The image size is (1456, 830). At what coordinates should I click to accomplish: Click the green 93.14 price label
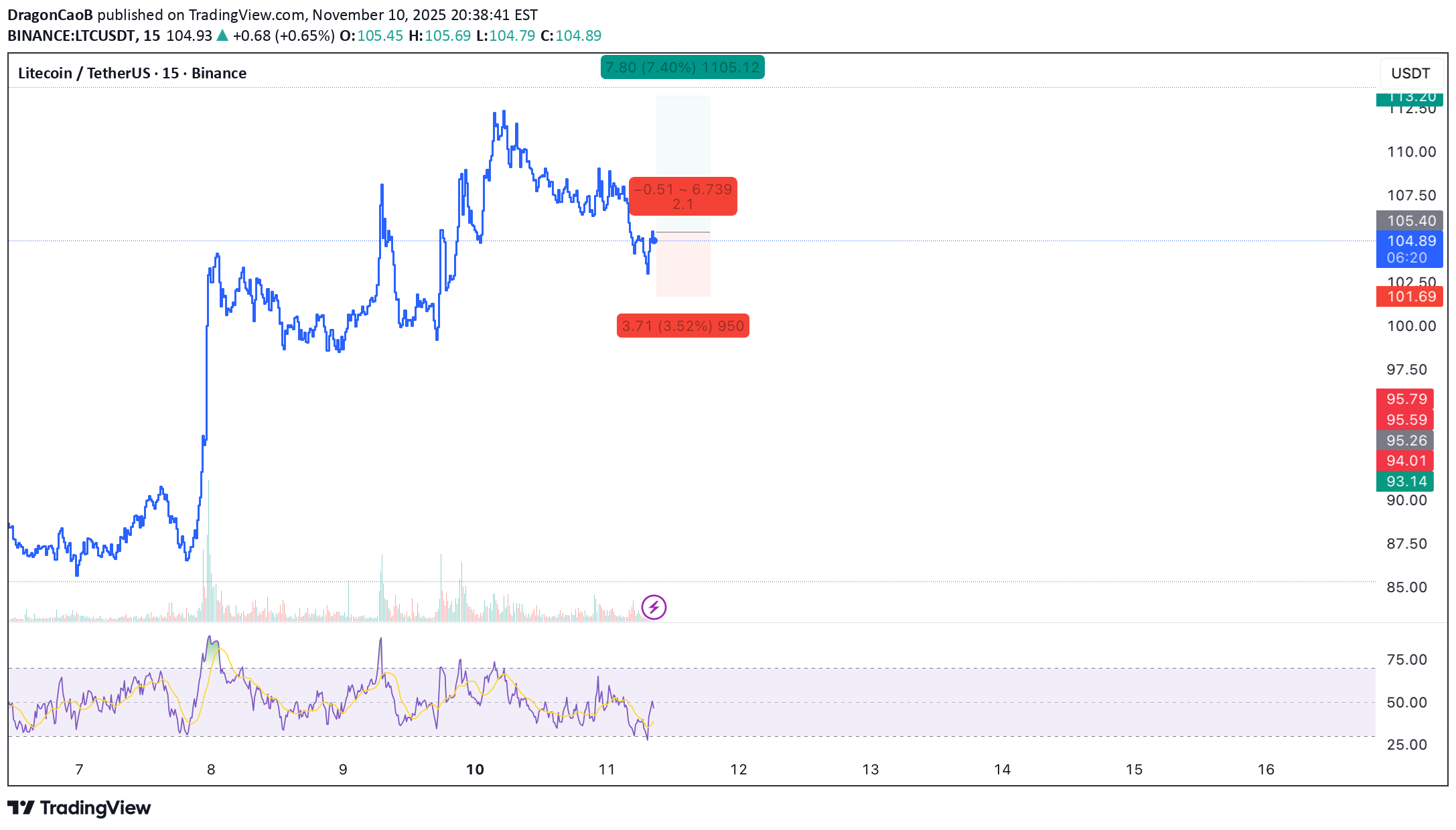click(1405, 481)
